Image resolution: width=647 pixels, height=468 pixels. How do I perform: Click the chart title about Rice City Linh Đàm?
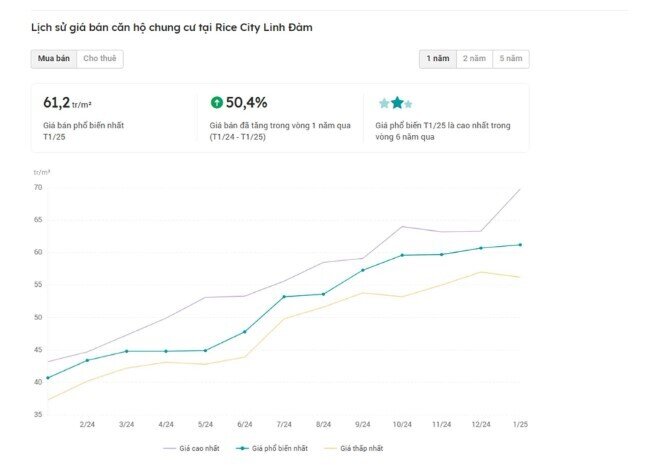click(172, 28)
